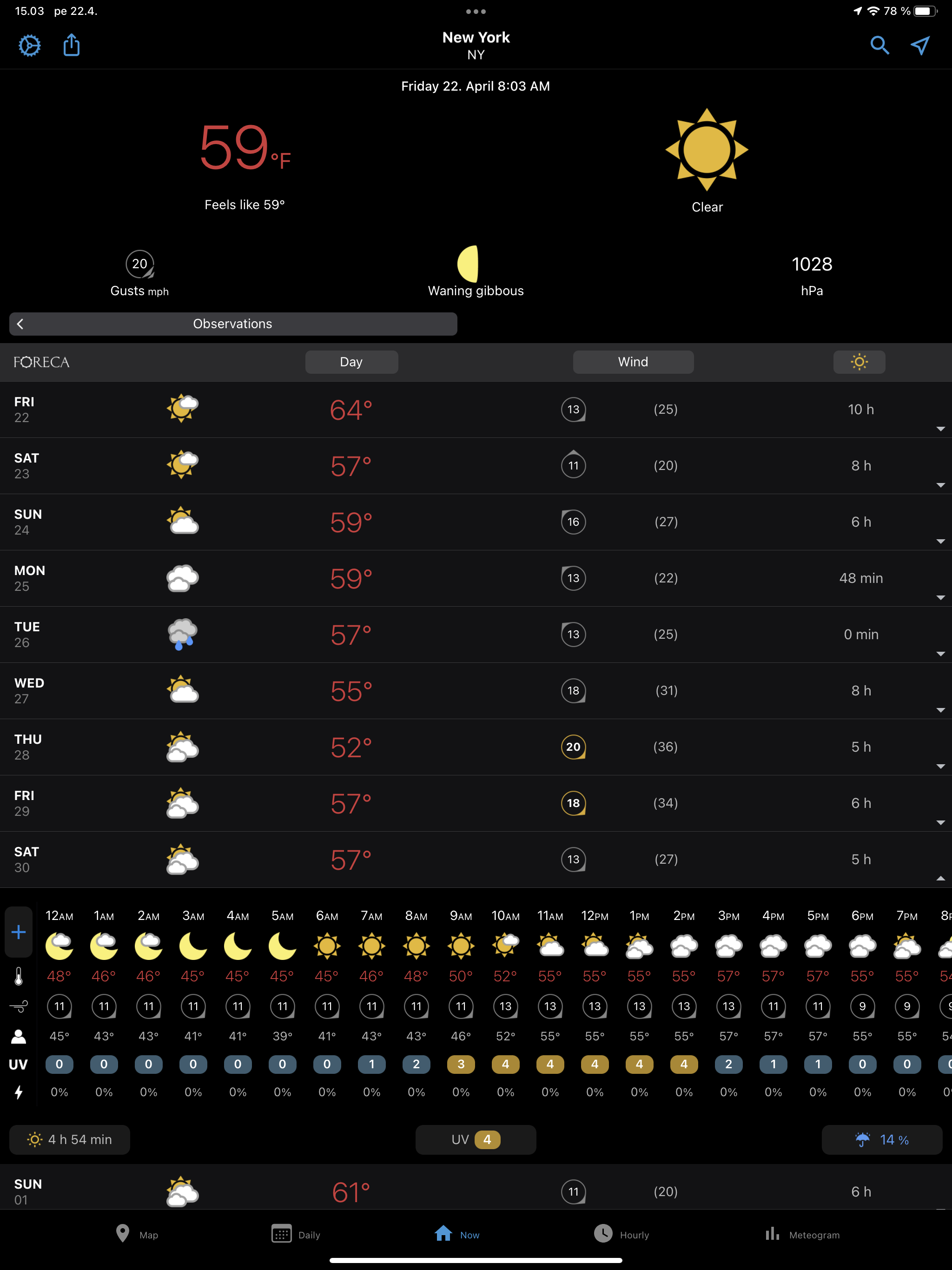Toggle the sunshine hours column header
This screenshot has width=952, height=1270.
tap(859, 362)
